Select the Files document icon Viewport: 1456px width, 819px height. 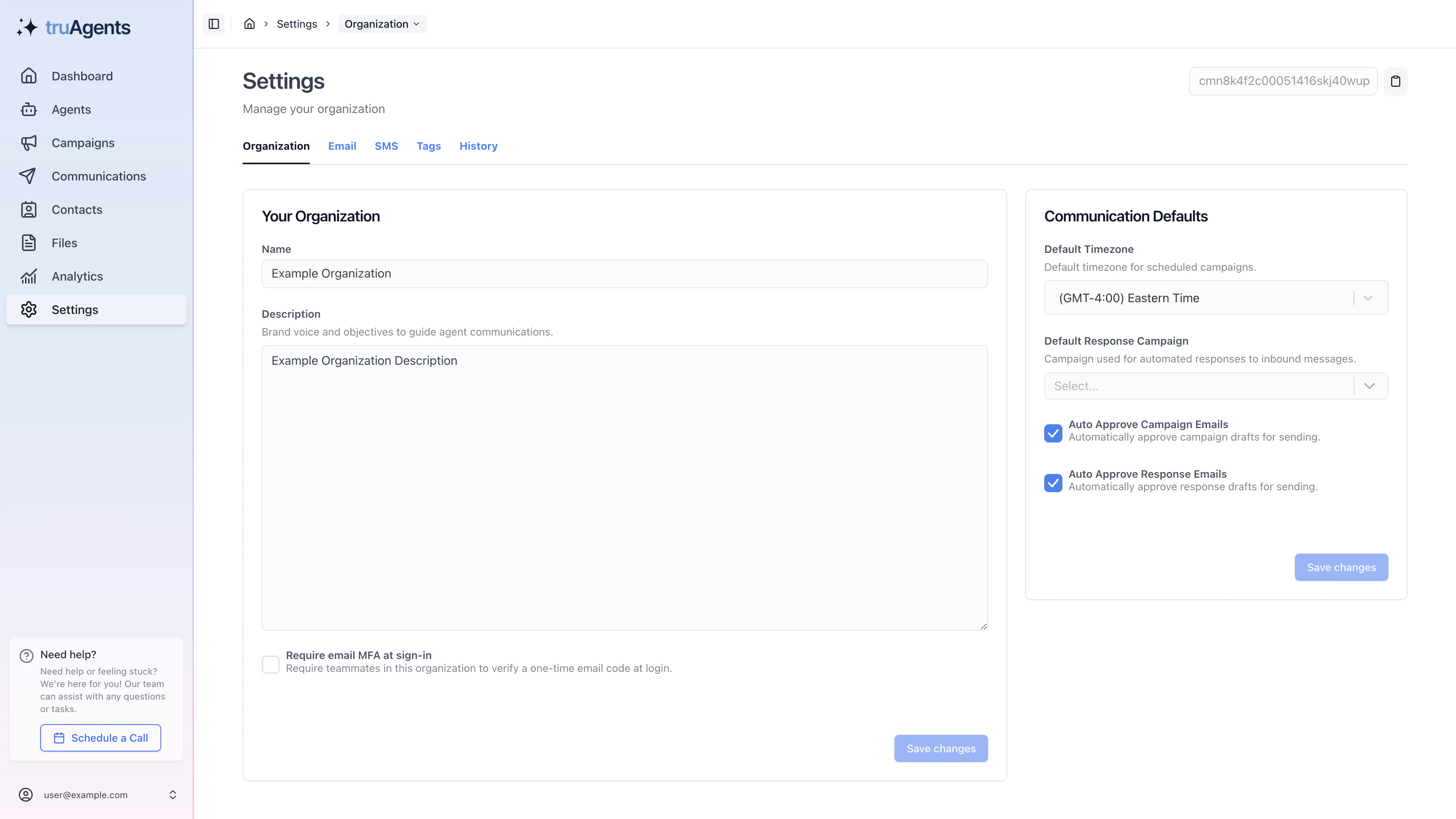click(29, 243)
